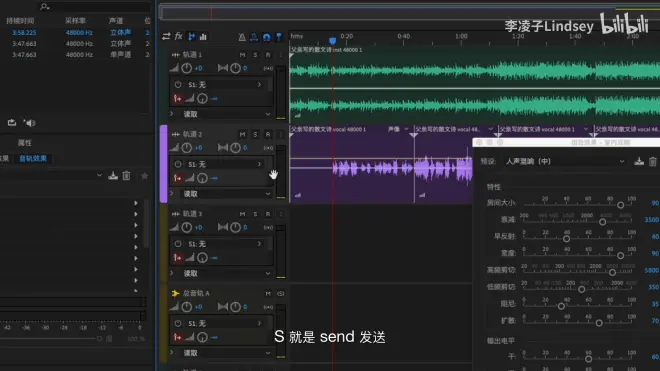Click 早反射 slider handle
Viewport: 660px width, 371px height.
567,239
